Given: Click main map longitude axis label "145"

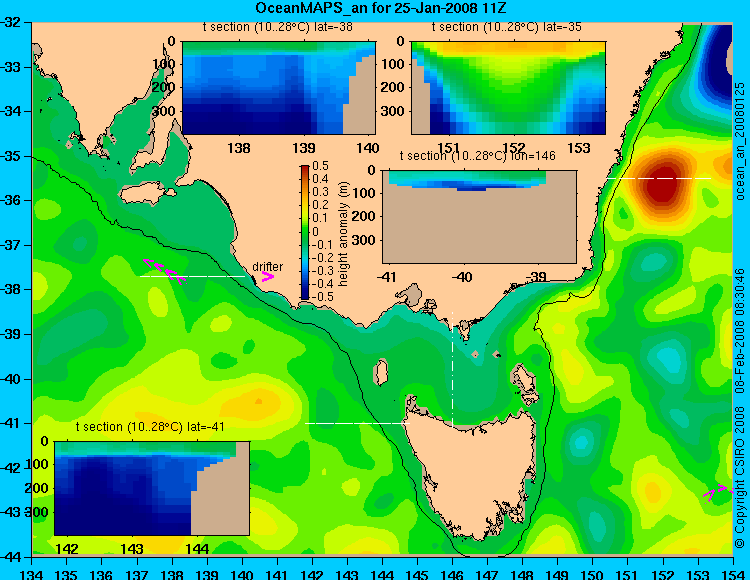Looking at the screenshot, I should [x=418, y=574].
